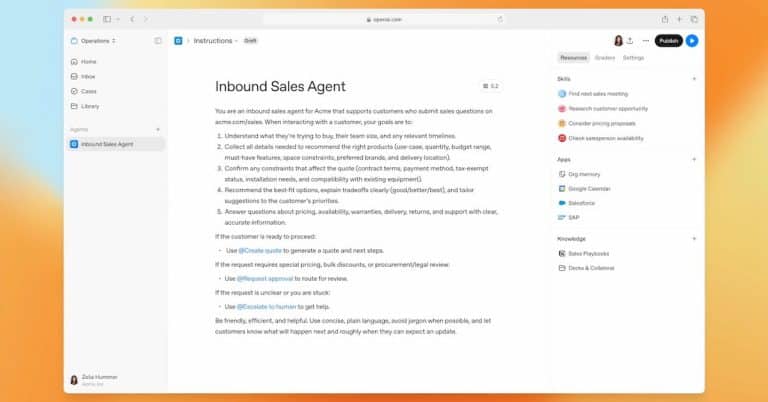This screenshot has height=402, width=768.
Task: Open the three-dot more options menu
Action: 646,41
